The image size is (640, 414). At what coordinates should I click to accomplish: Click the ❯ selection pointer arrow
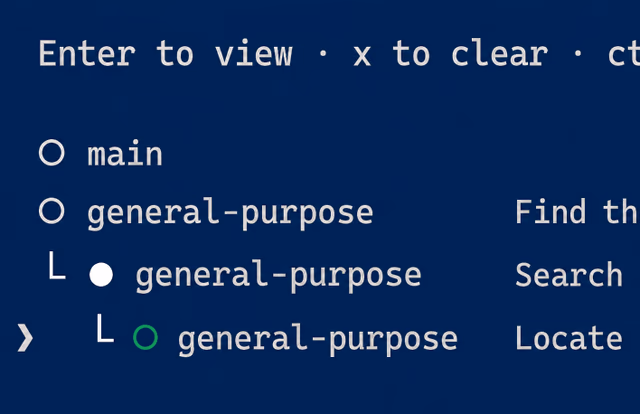coord(25,337)
